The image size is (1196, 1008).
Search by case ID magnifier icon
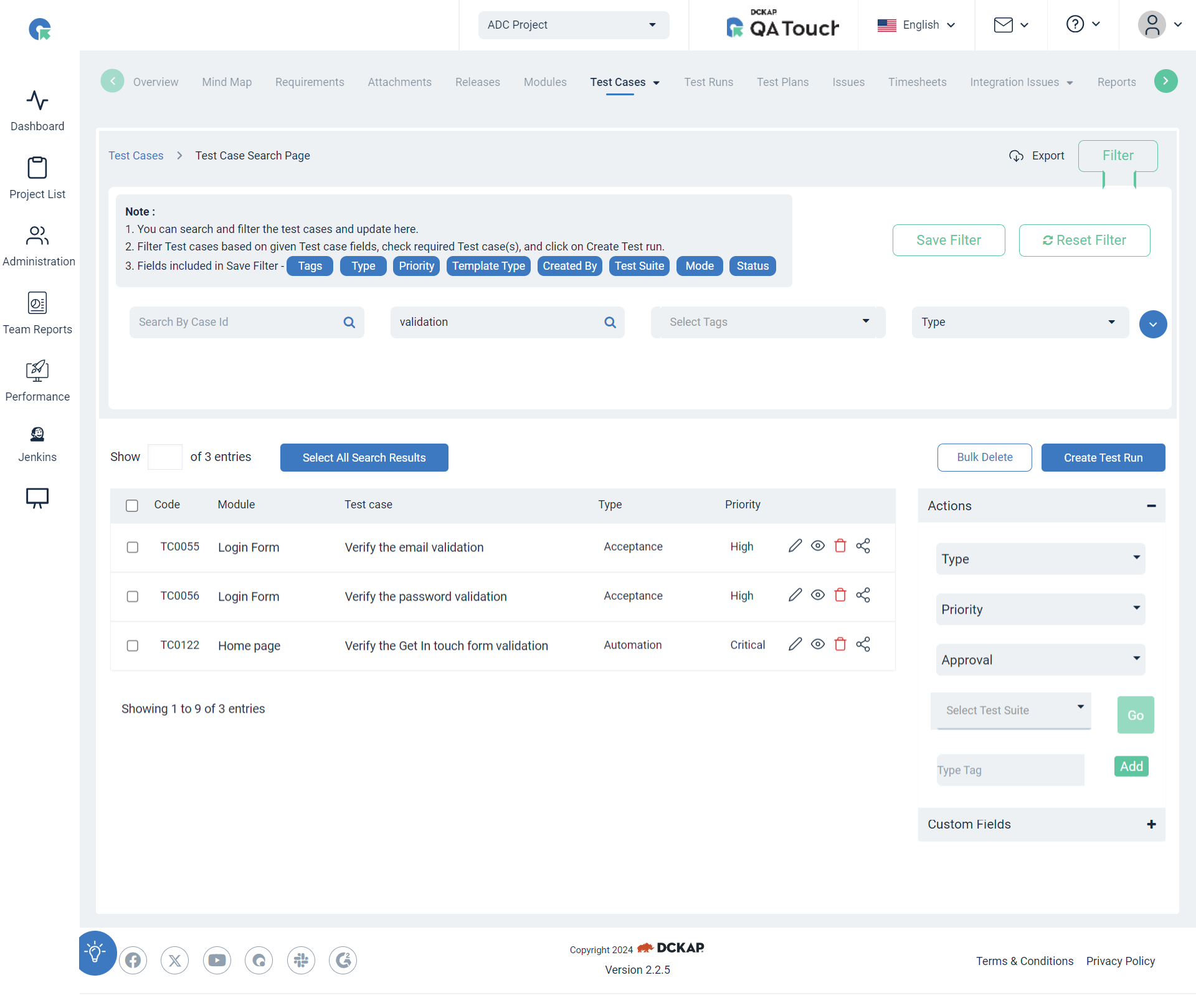pyautogui.click(x=349, y=322)
